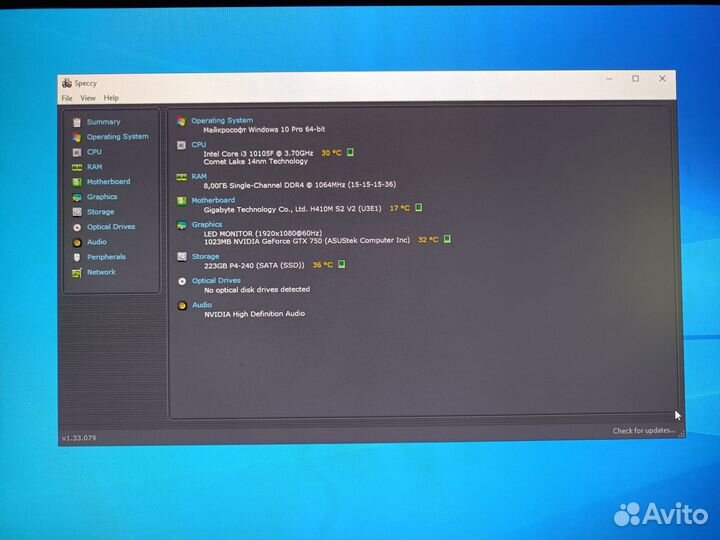This screenshot has height=540, width=720.
Task: Open the Help menu
Action: point(111,98)
